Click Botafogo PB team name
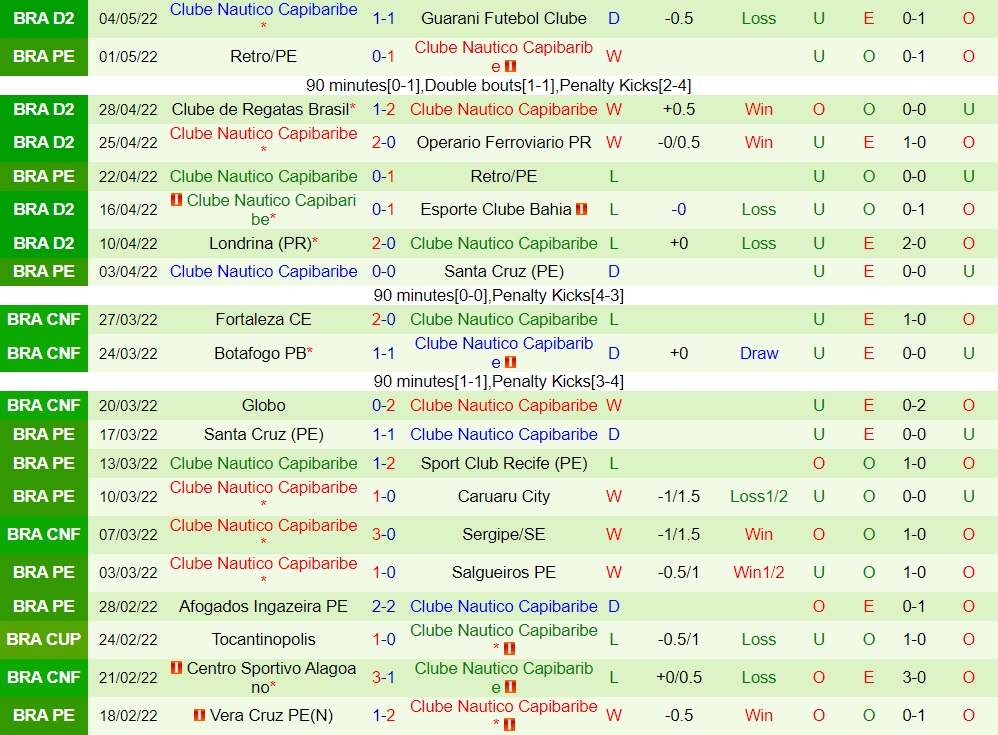This screenshot has width=998, height=735. click(260, 353)
